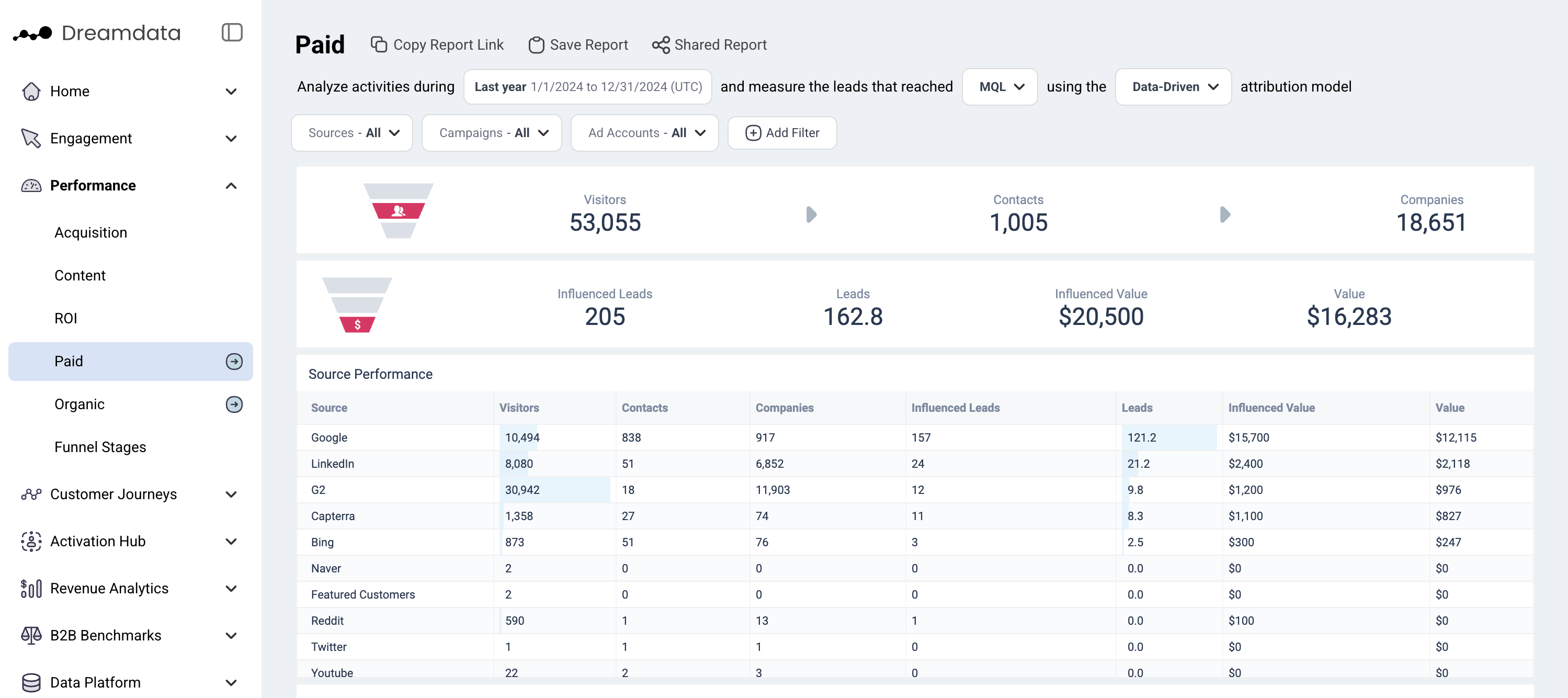Sort the table by Influenced Leads column

955,408
